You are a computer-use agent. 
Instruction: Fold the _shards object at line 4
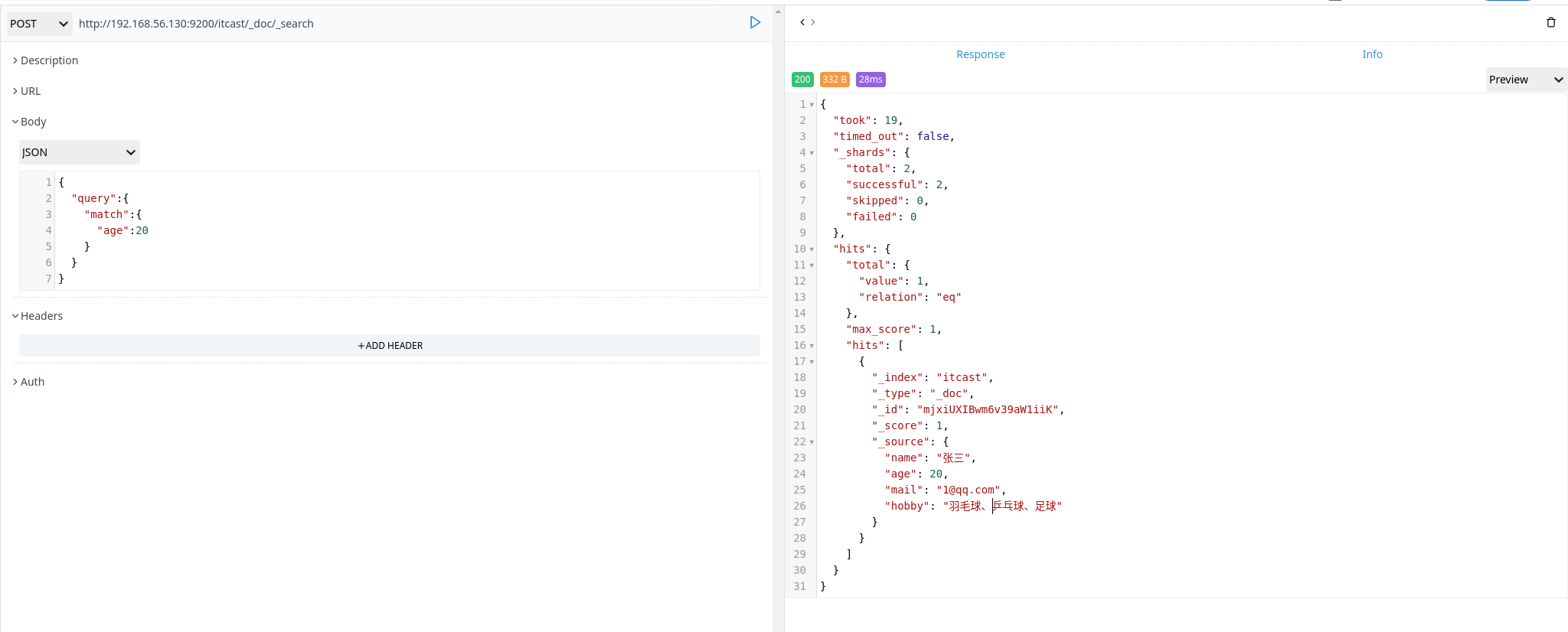click(812, 153)
